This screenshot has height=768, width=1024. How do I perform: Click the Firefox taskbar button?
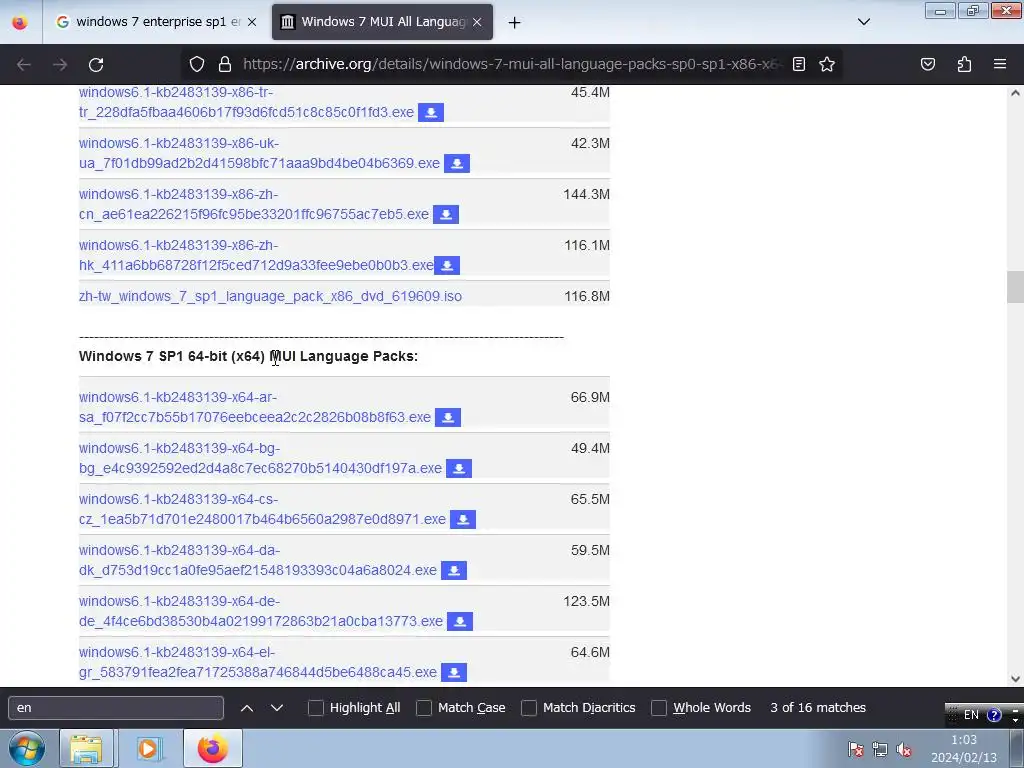(212, 748)
